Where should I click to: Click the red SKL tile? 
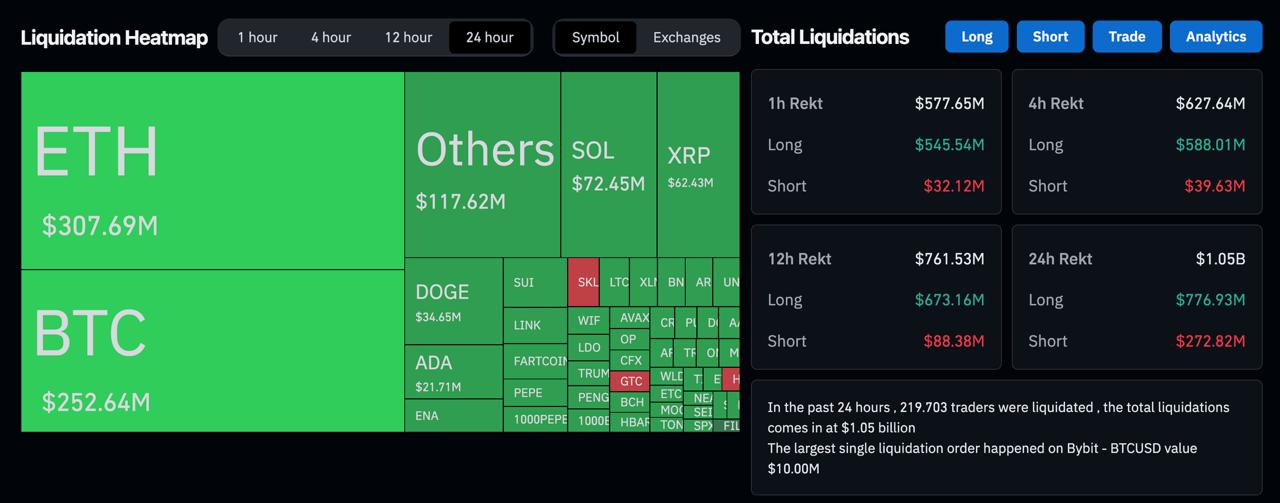tap(583, 282)
